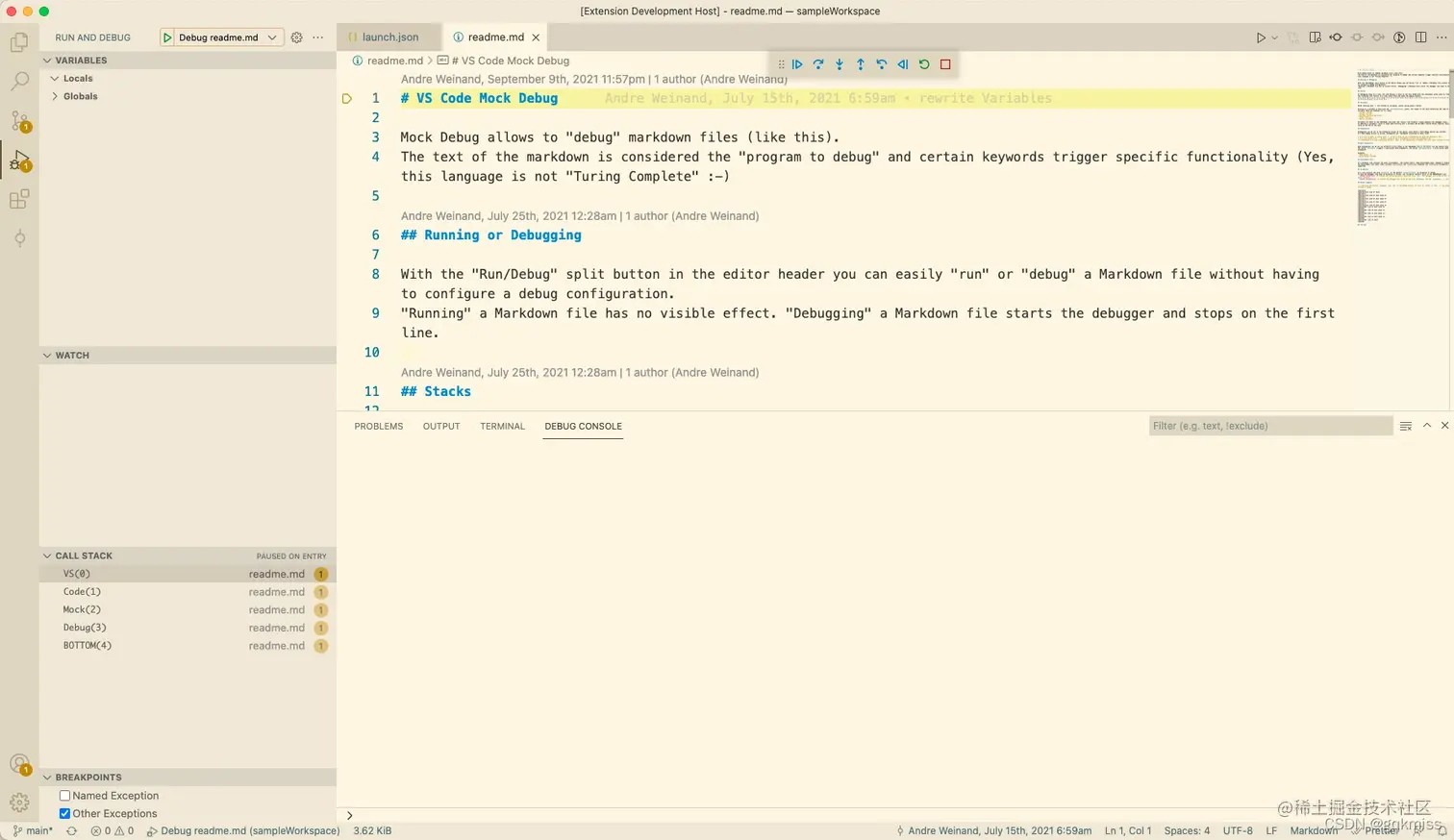1454x840 pixels.
Task: Open dropdown next to editor run button
Action: [x=1275, y=37]
